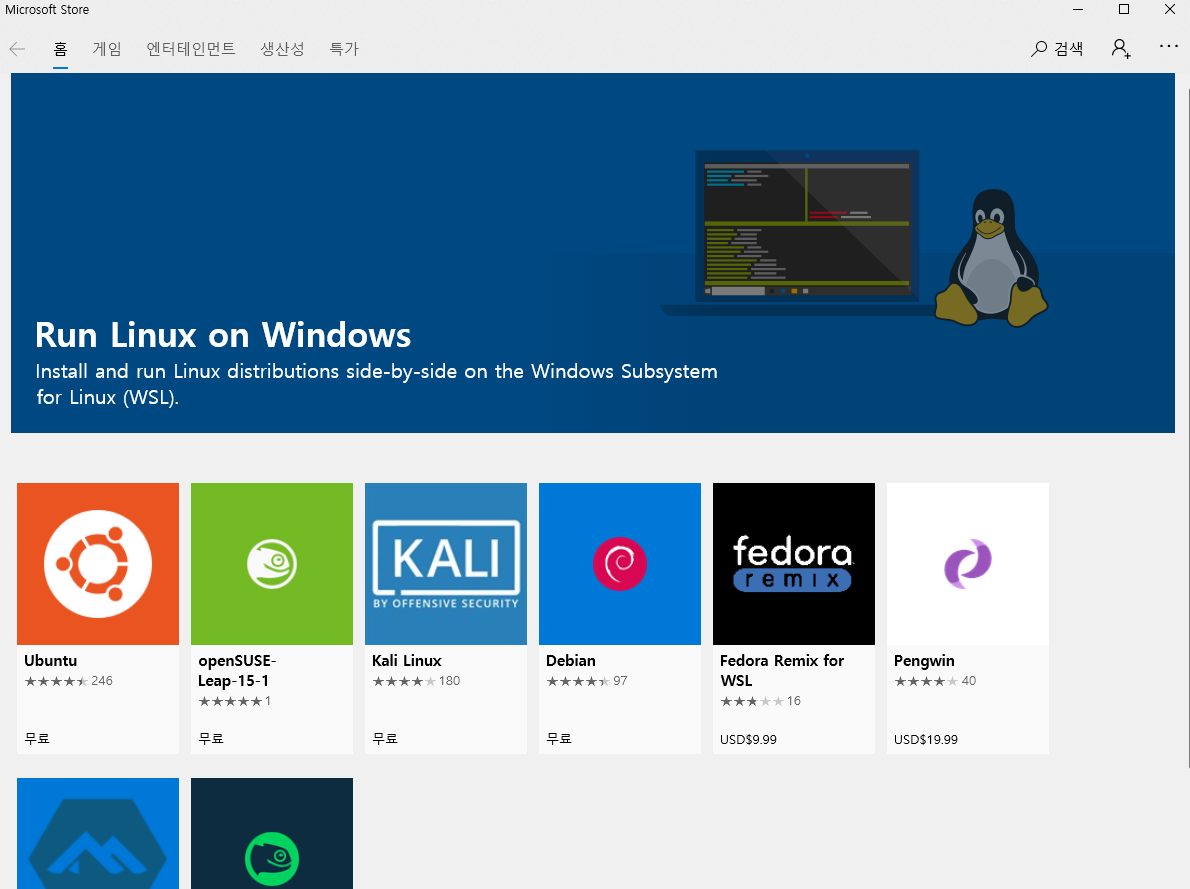Screen dimensions: 1190x889
Task: Open the 홈 tab
Action: [61, 49]
